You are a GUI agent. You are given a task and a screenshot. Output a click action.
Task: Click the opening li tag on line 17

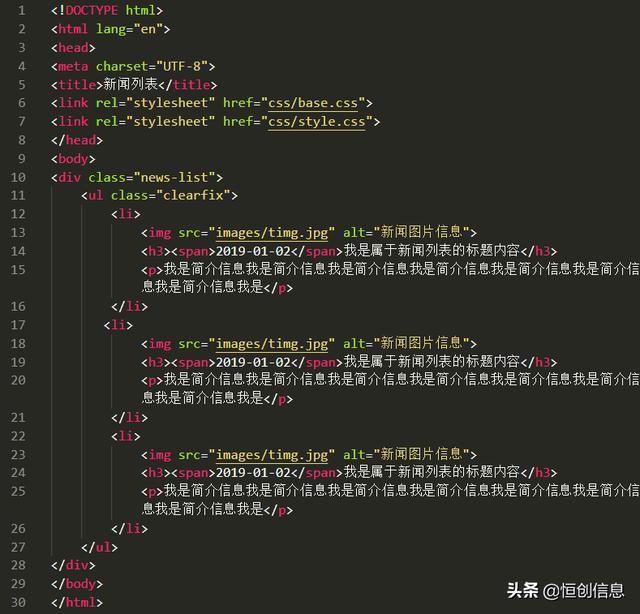click(118, 325)
